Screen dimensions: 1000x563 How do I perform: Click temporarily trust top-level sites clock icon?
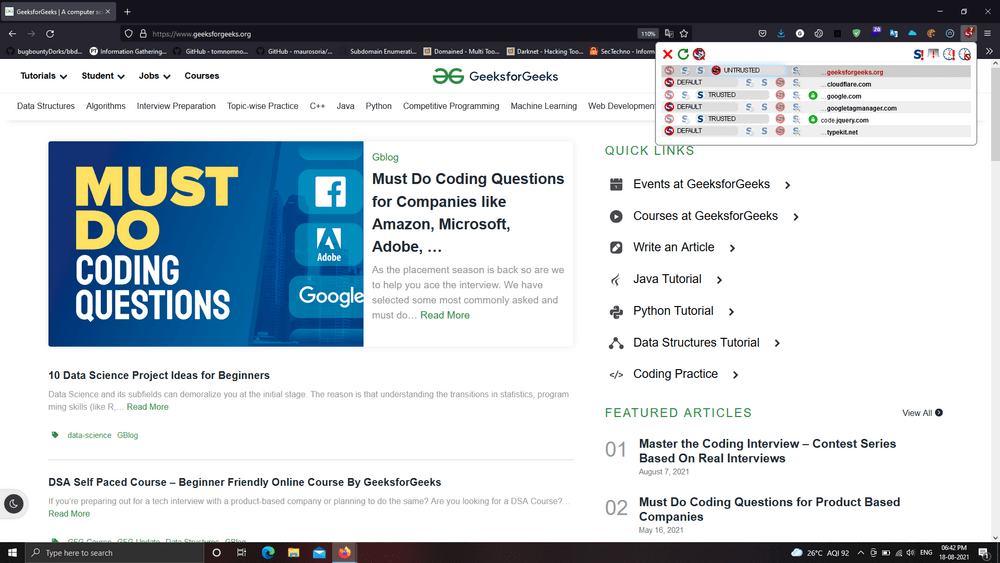[949, 54]
